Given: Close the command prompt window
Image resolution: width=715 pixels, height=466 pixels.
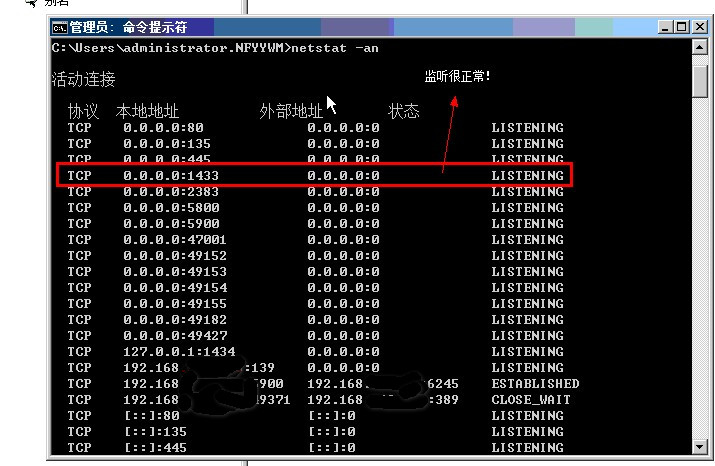Looking at the screenshot, I should (700, 27).
